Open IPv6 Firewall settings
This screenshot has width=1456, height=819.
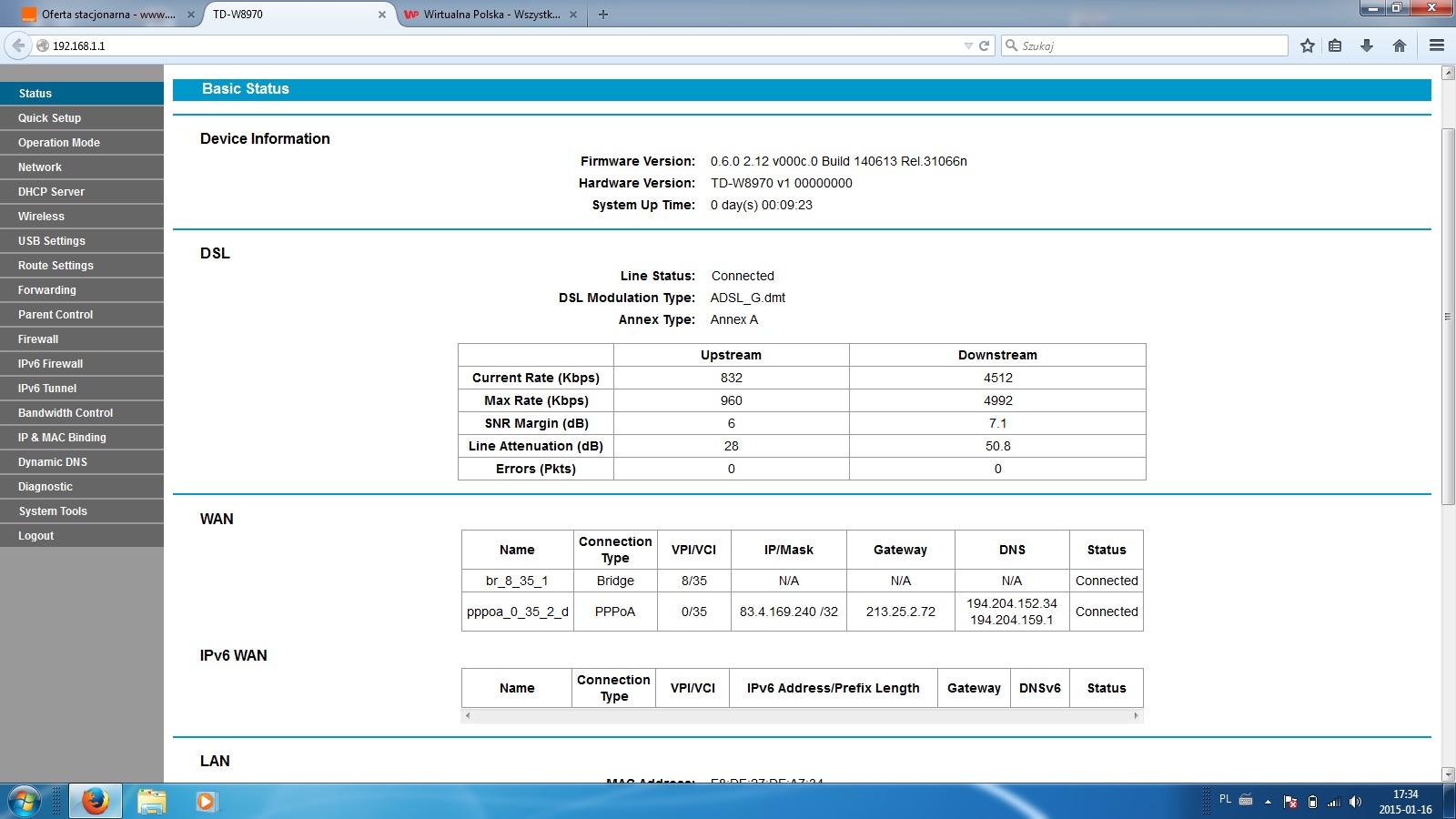[82, 364]
